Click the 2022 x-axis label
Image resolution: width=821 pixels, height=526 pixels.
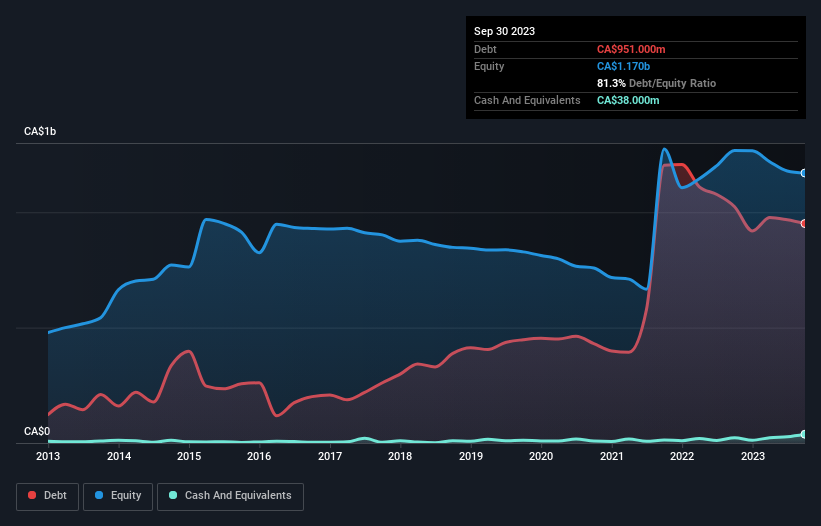point(682,456)
